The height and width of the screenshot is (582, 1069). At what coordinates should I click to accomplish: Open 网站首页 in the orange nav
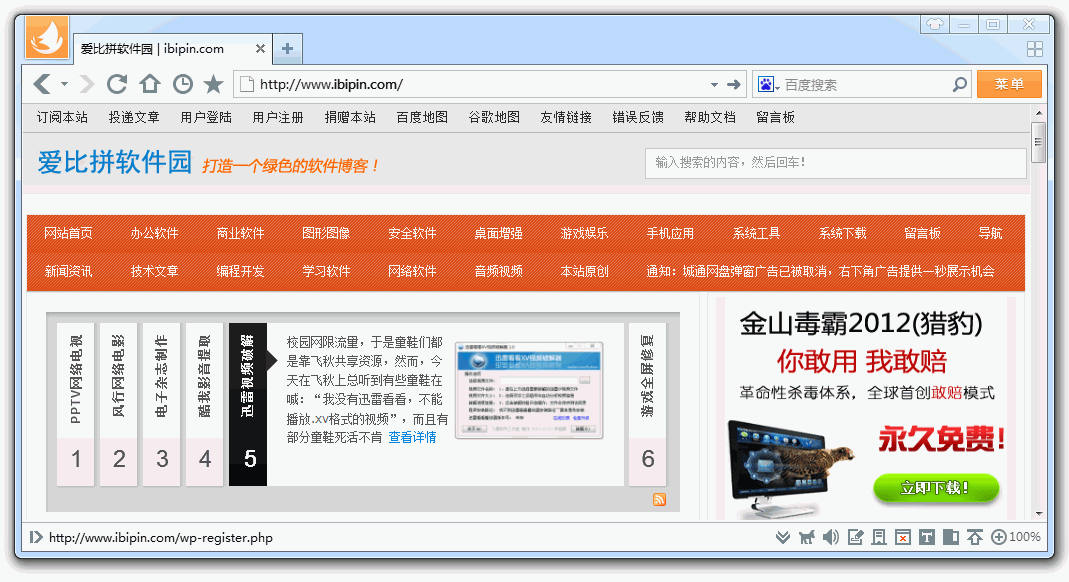(68, 233)
